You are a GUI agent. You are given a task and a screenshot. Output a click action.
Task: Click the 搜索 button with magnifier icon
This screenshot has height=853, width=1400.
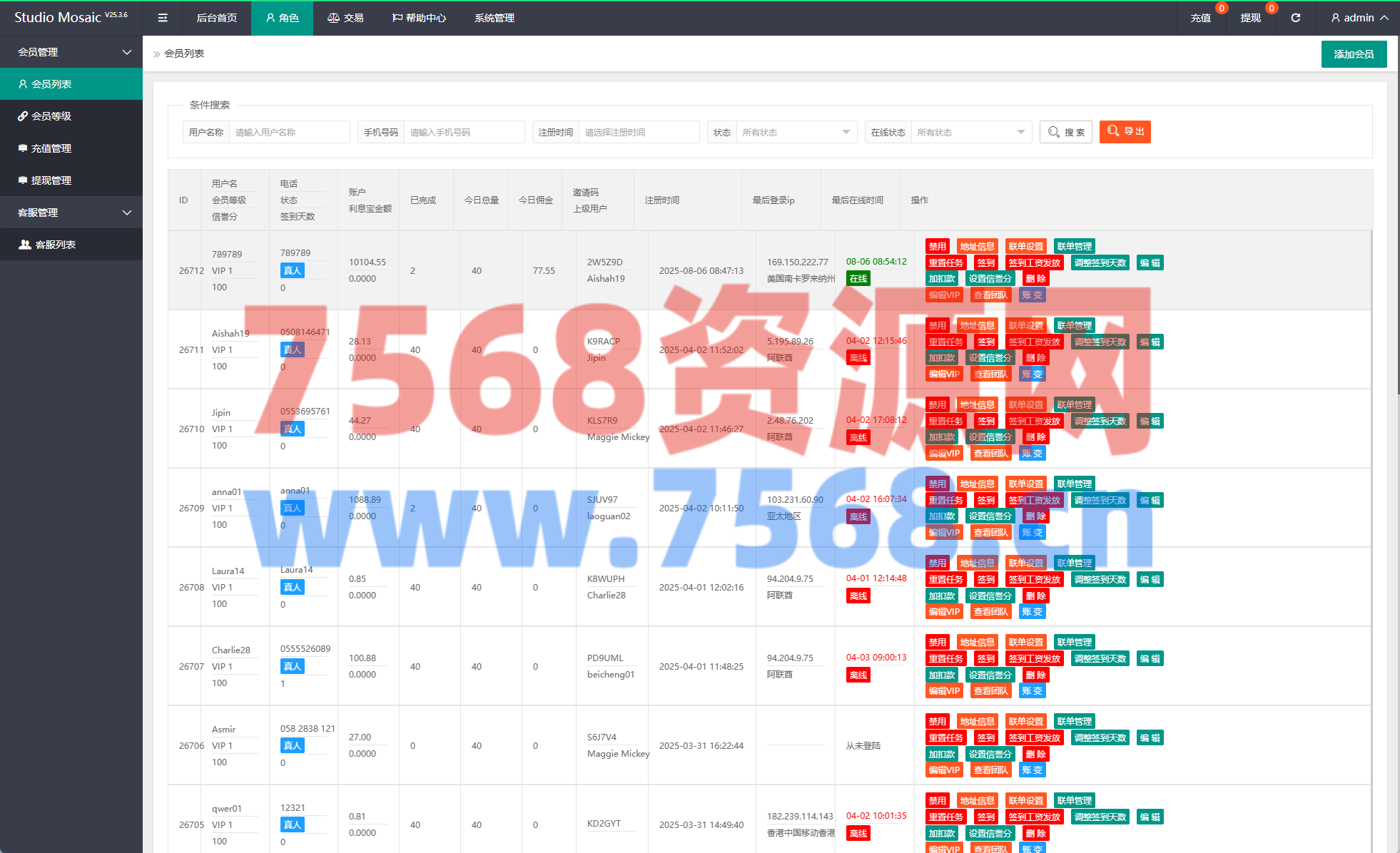click(1066, 132)
